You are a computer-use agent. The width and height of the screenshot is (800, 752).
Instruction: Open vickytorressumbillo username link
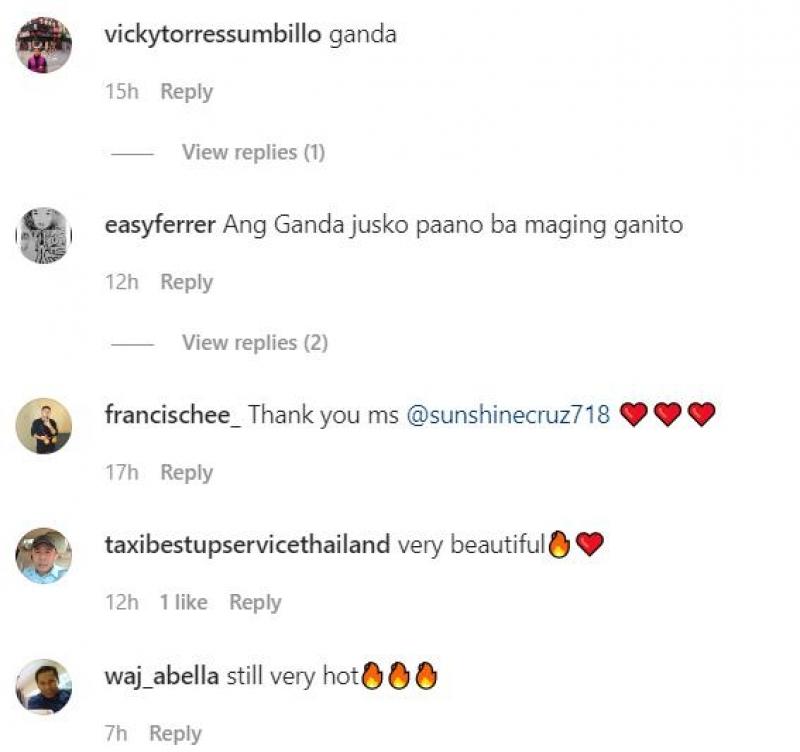[213, 35]
